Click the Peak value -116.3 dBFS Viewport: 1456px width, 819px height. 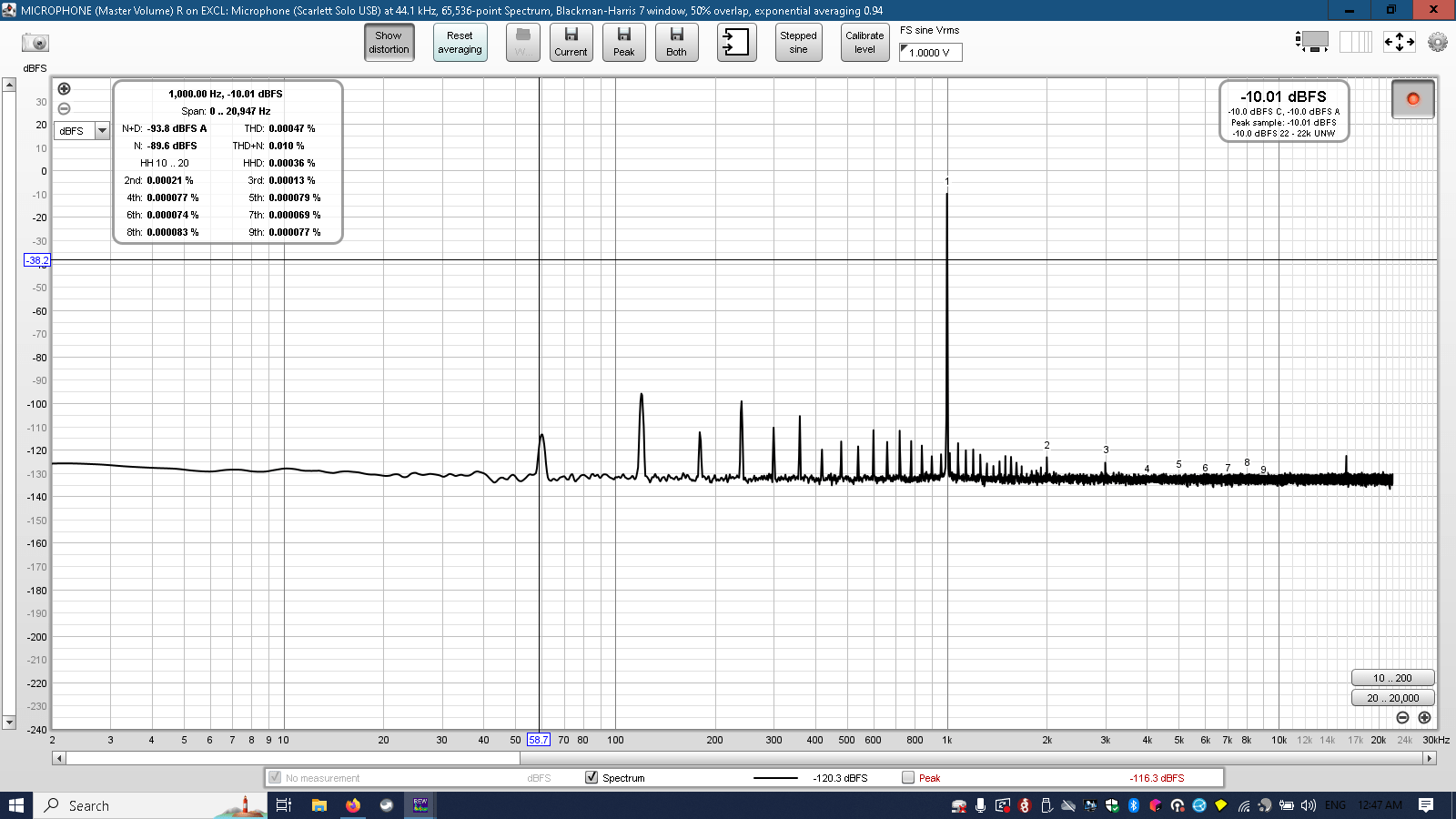[1157, 778]
